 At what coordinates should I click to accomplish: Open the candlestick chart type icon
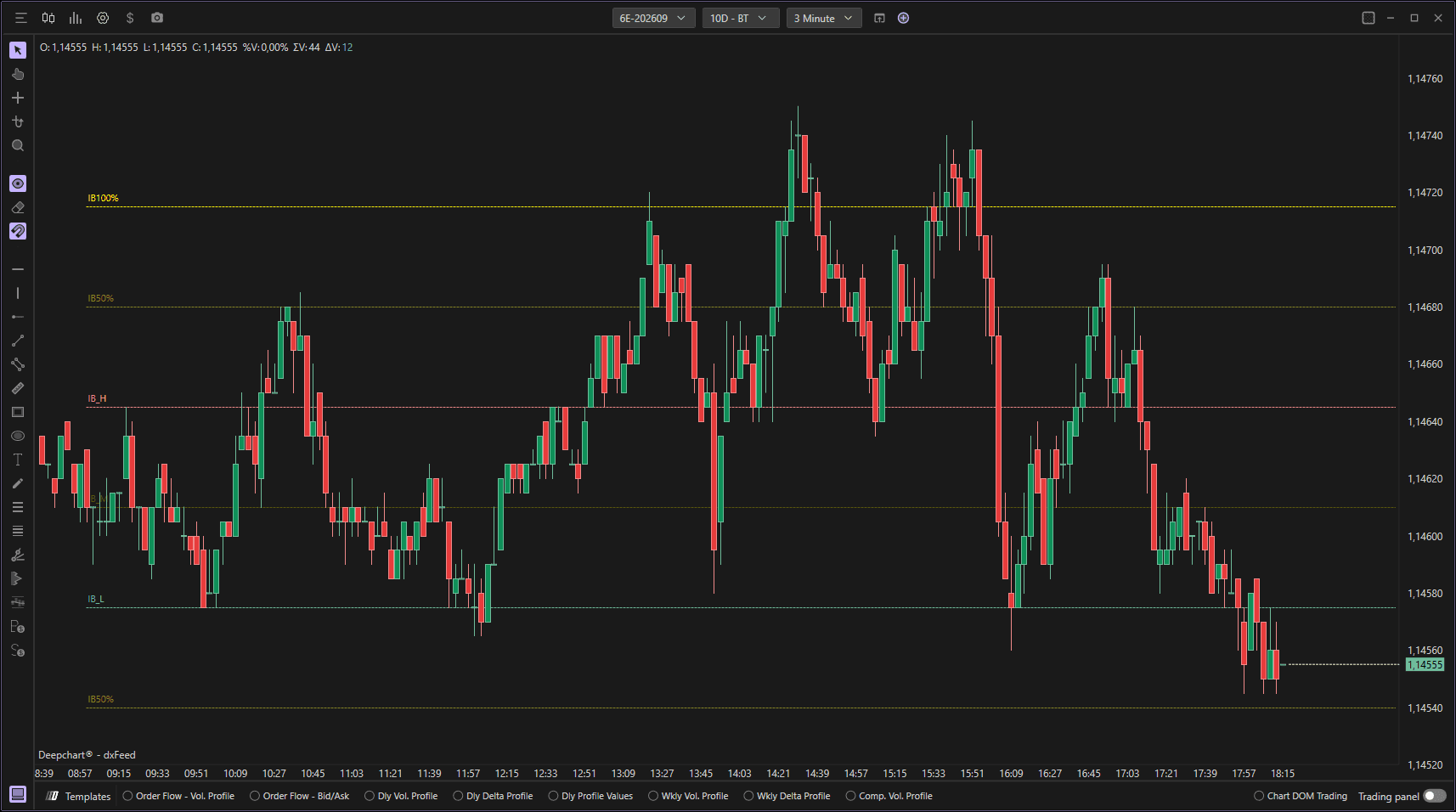coord(48,18)
